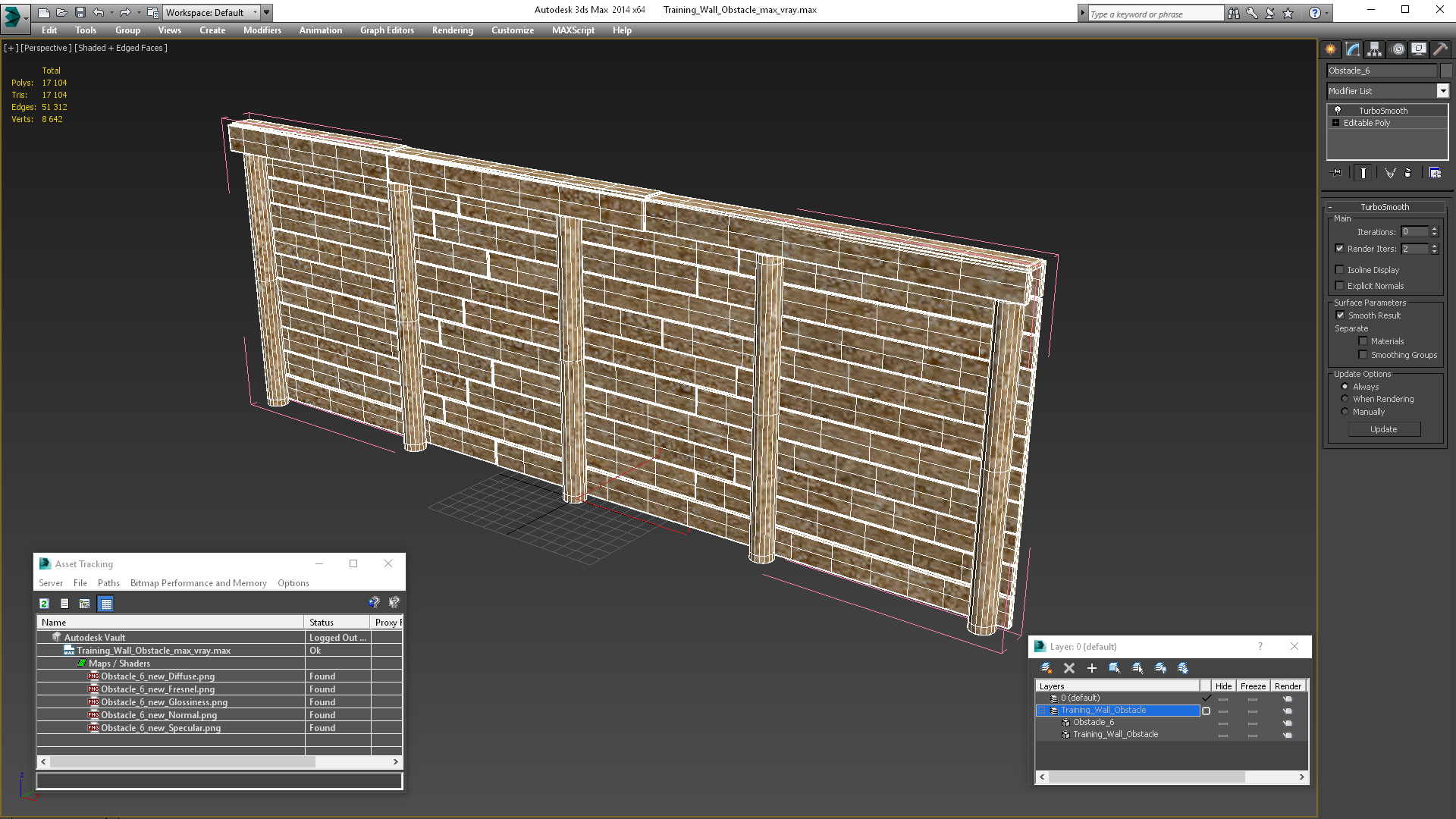Increase Iterations spinner value

point(1434,229)
